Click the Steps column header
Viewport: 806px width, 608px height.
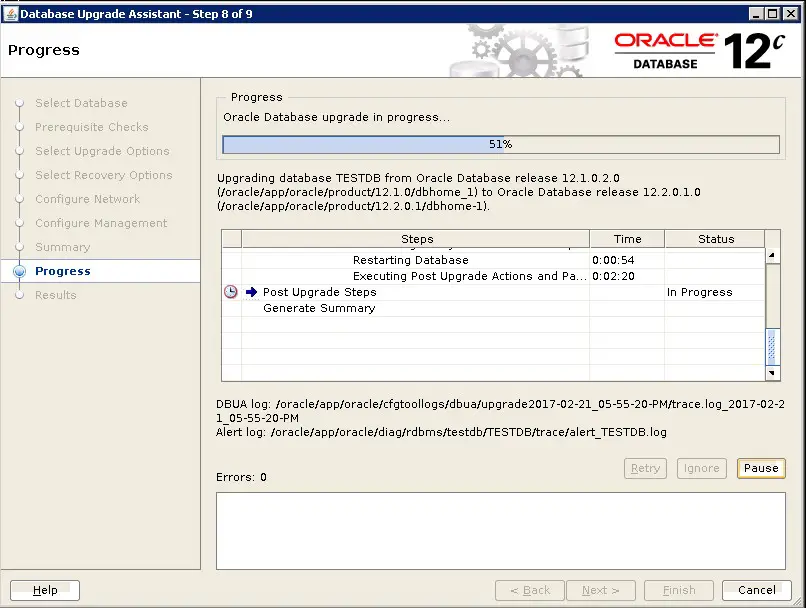pos(416,239)
